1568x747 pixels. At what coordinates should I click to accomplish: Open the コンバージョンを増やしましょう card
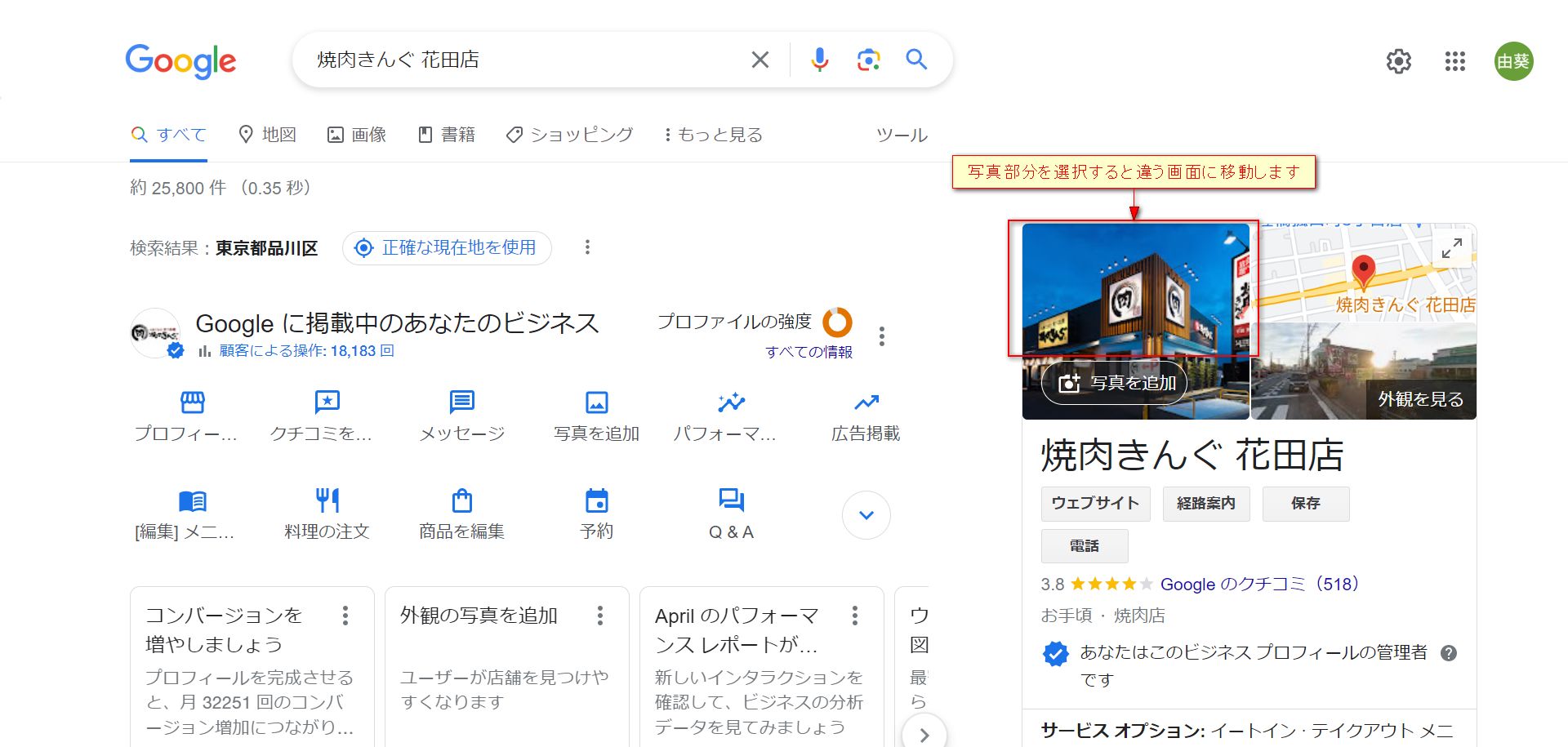pos(252,667)
